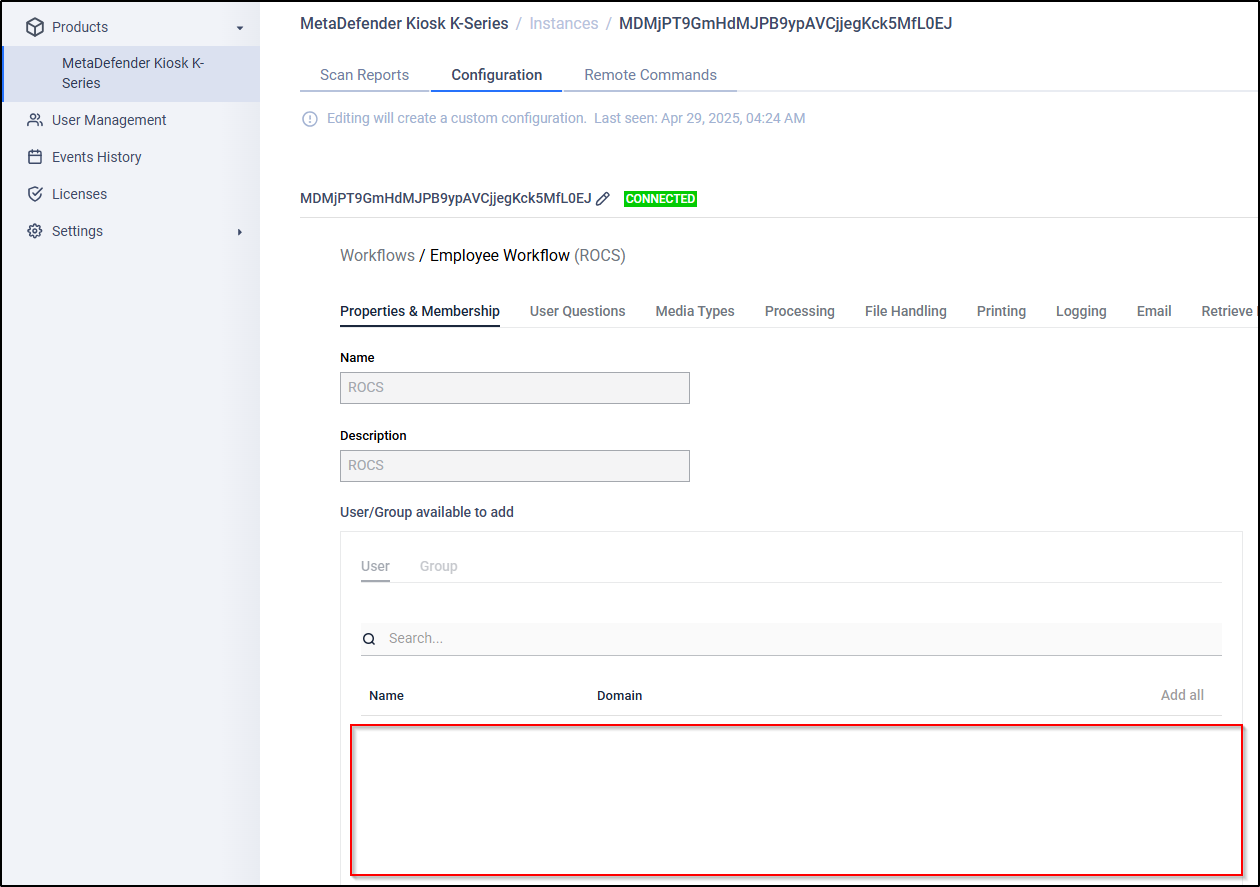
Task: Click the CONNECTED status badge
Action: point(660,199)
